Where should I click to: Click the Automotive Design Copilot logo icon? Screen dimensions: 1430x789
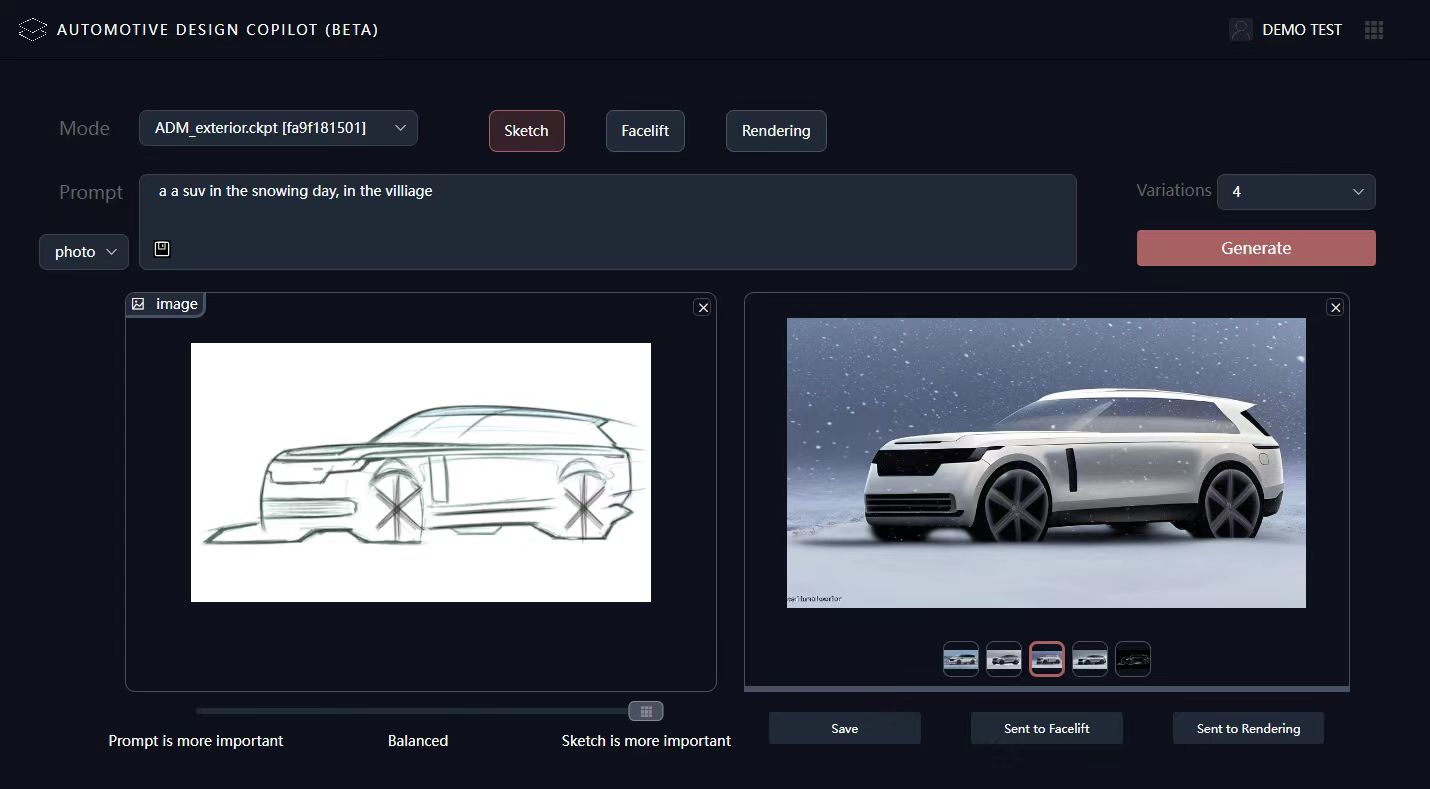(33, 30)
